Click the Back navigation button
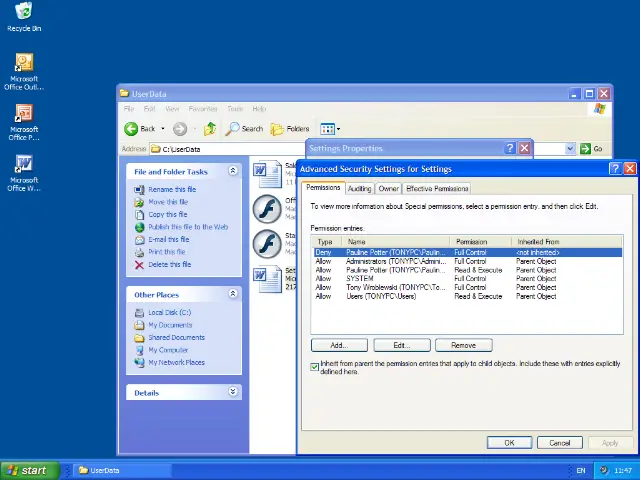Viewport: 640px width, 480px height. pyautogui.click(x=141, y=128)
